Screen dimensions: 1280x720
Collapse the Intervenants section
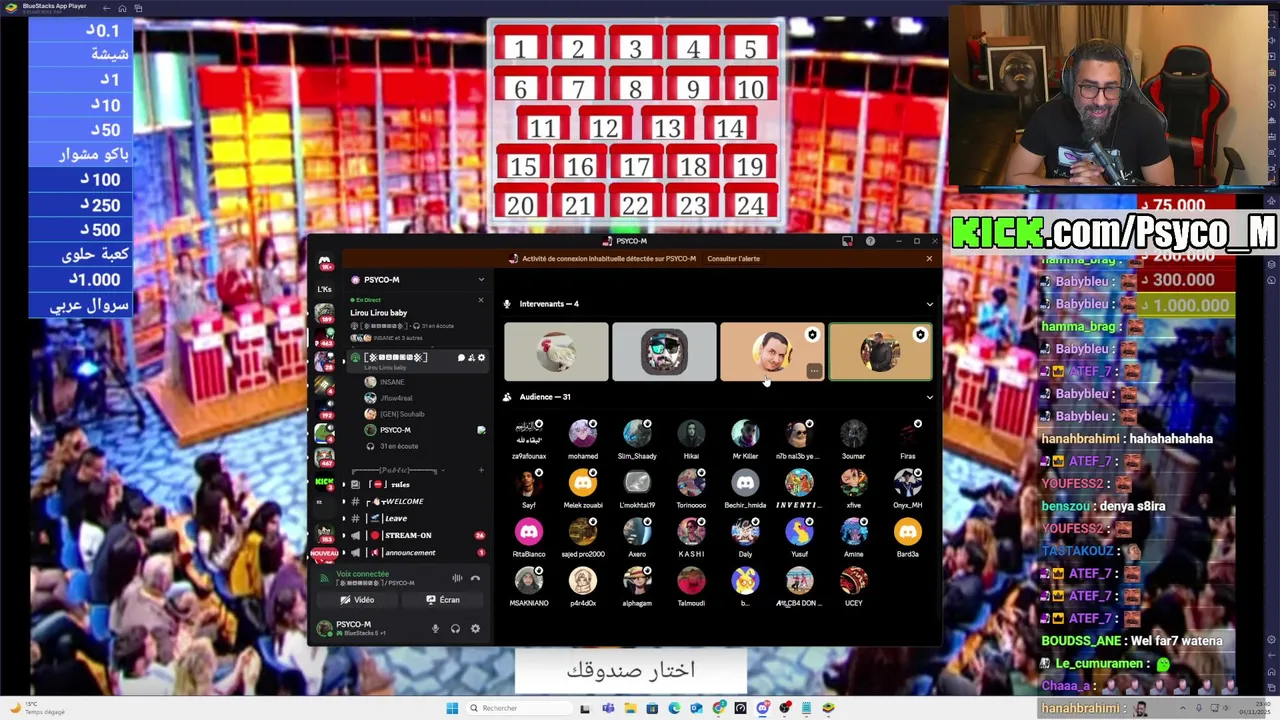929,304
